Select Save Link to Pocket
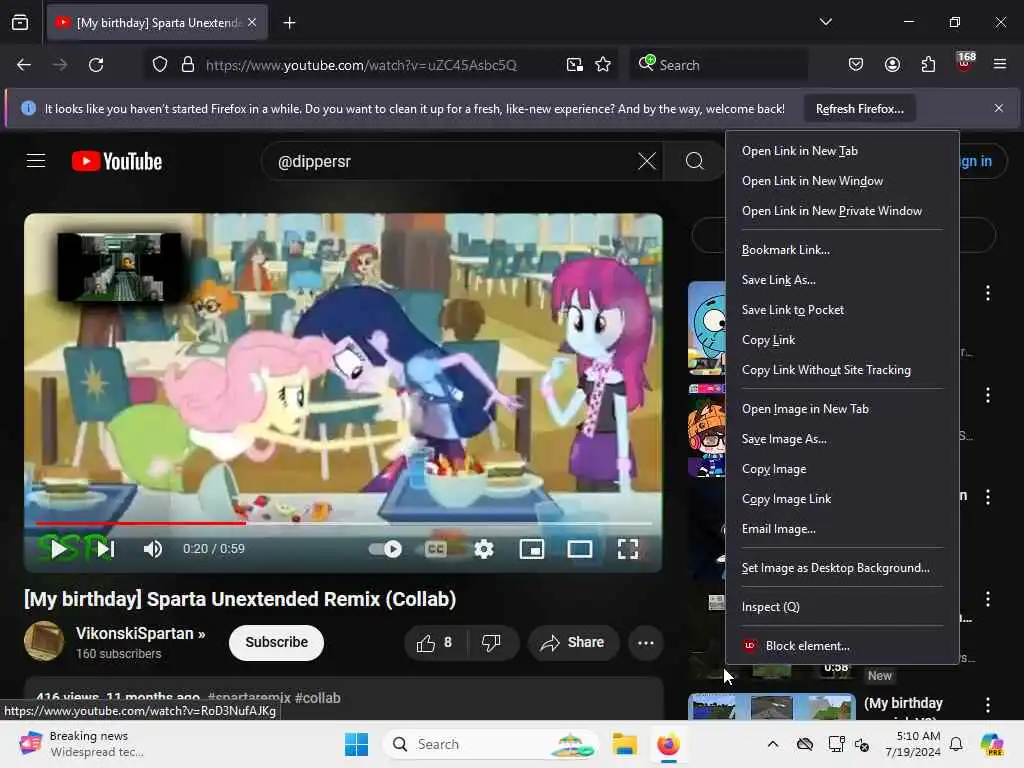Screen dimensions: 1024x768 point(841,310)
